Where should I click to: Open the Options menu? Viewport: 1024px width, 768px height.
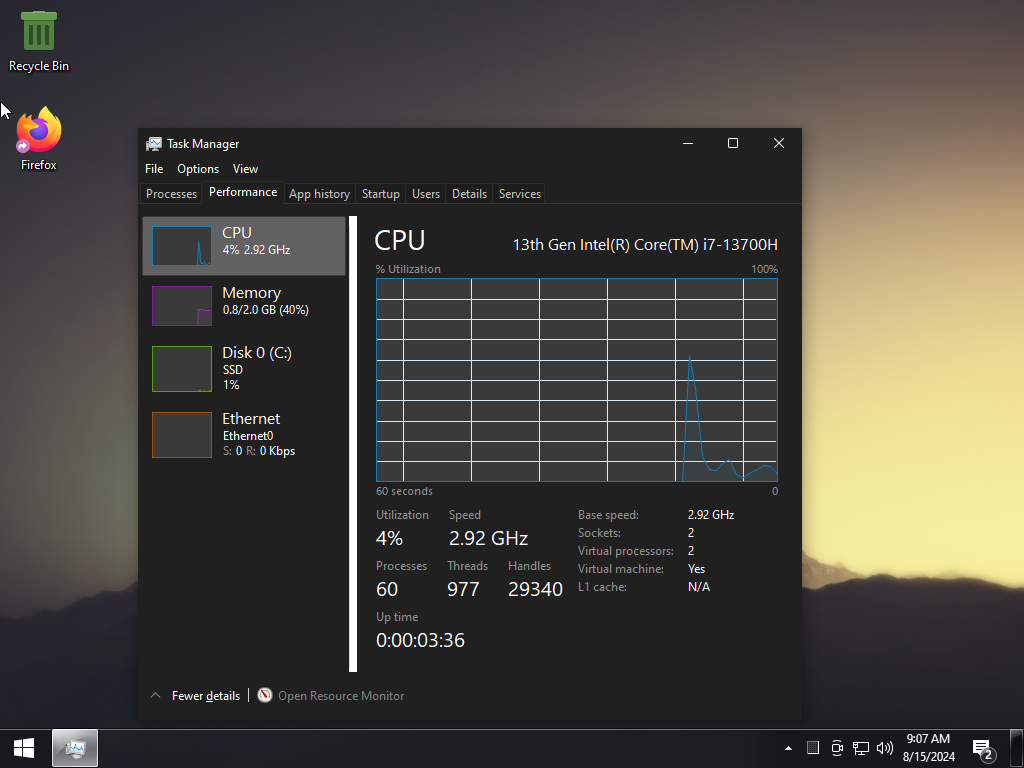point(198,169)
